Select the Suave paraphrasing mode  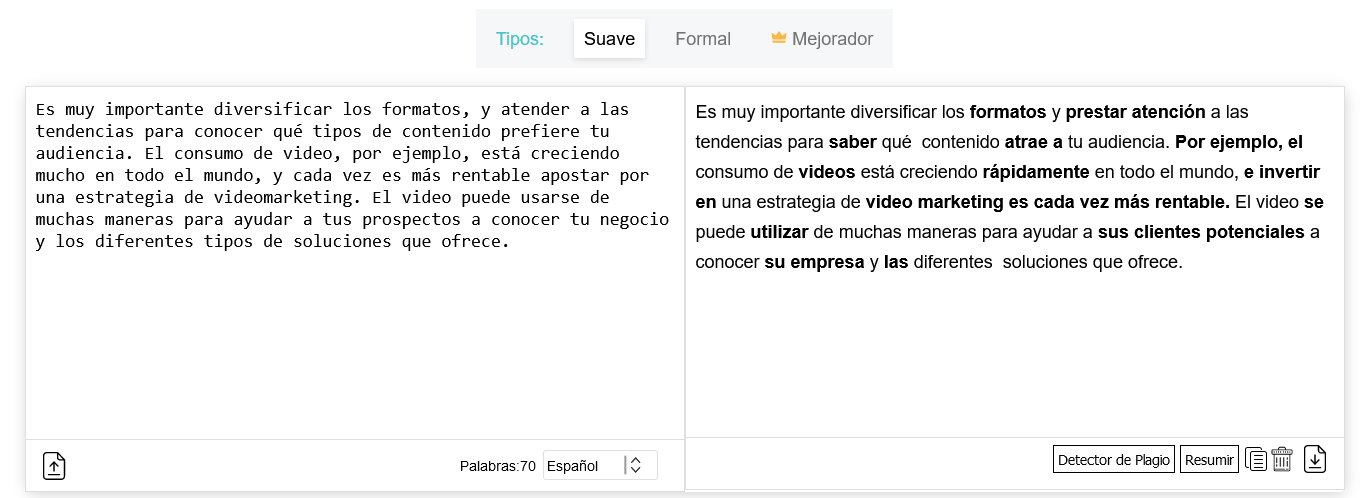[x=609, y=39]
